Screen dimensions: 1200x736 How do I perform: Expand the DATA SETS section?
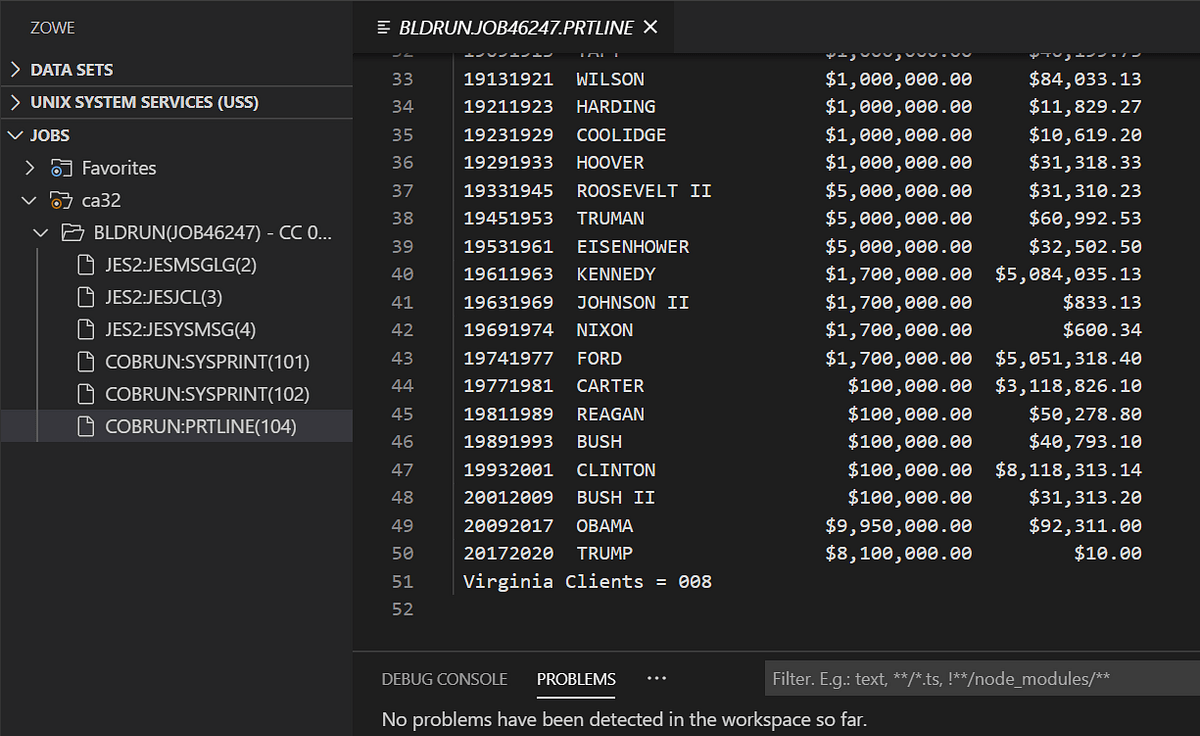coord(15,70)
